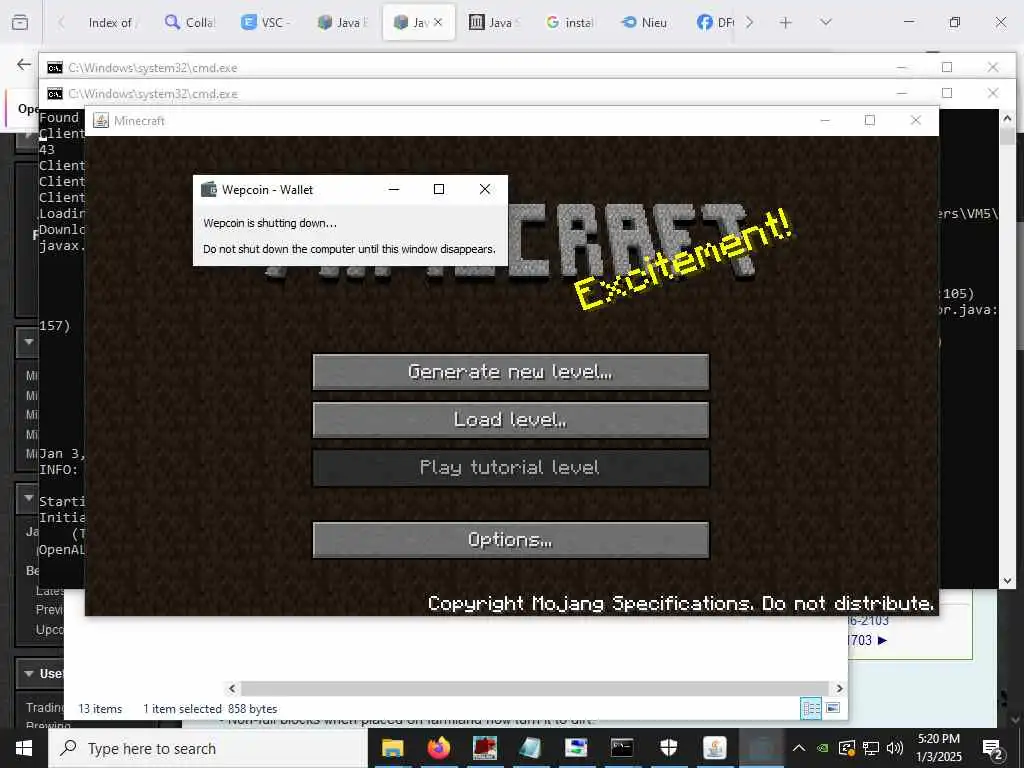Image resolution: width=1024 pixels, height=768 pixels.
Task: Open Command Prompt from the taskbar
Action: (622, 748)
